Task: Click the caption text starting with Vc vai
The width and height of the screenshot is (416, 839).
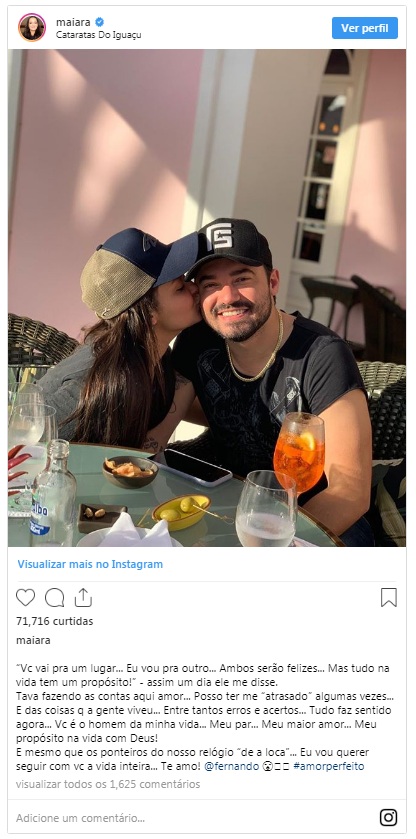Action: click(204, 717)
